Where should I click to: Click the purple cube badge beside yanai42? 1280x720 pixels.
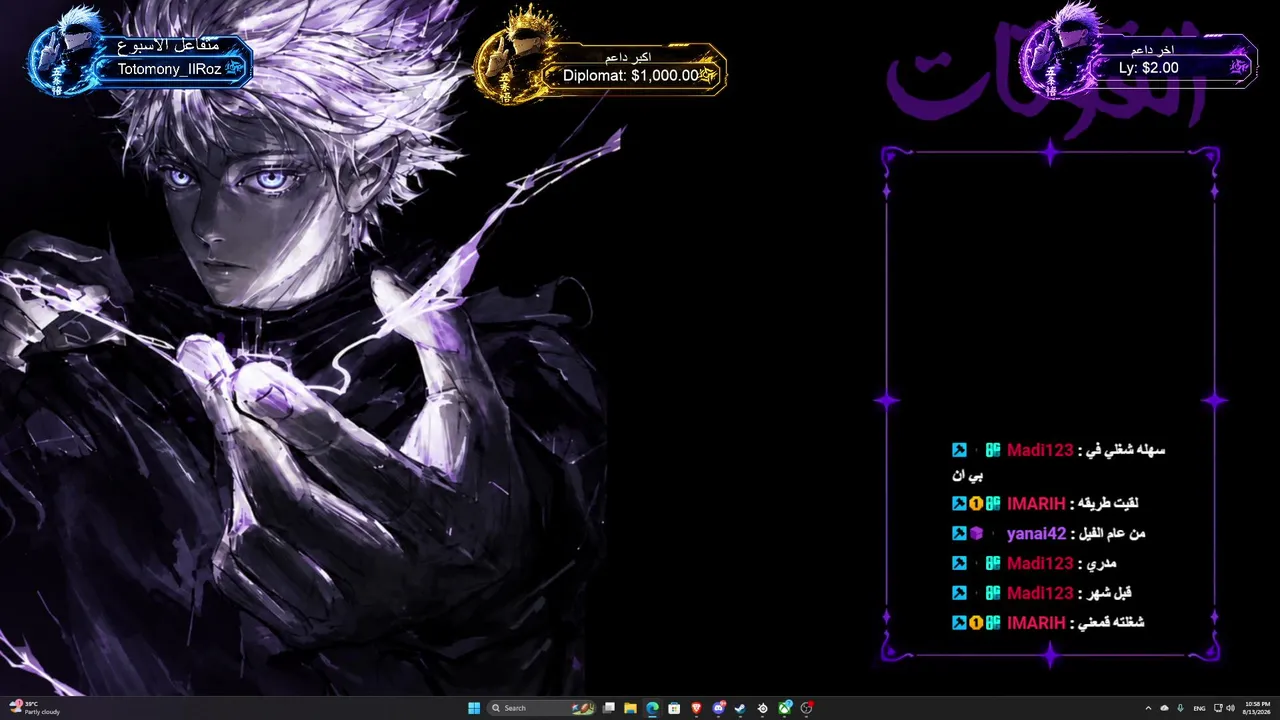tap(976, 534)
